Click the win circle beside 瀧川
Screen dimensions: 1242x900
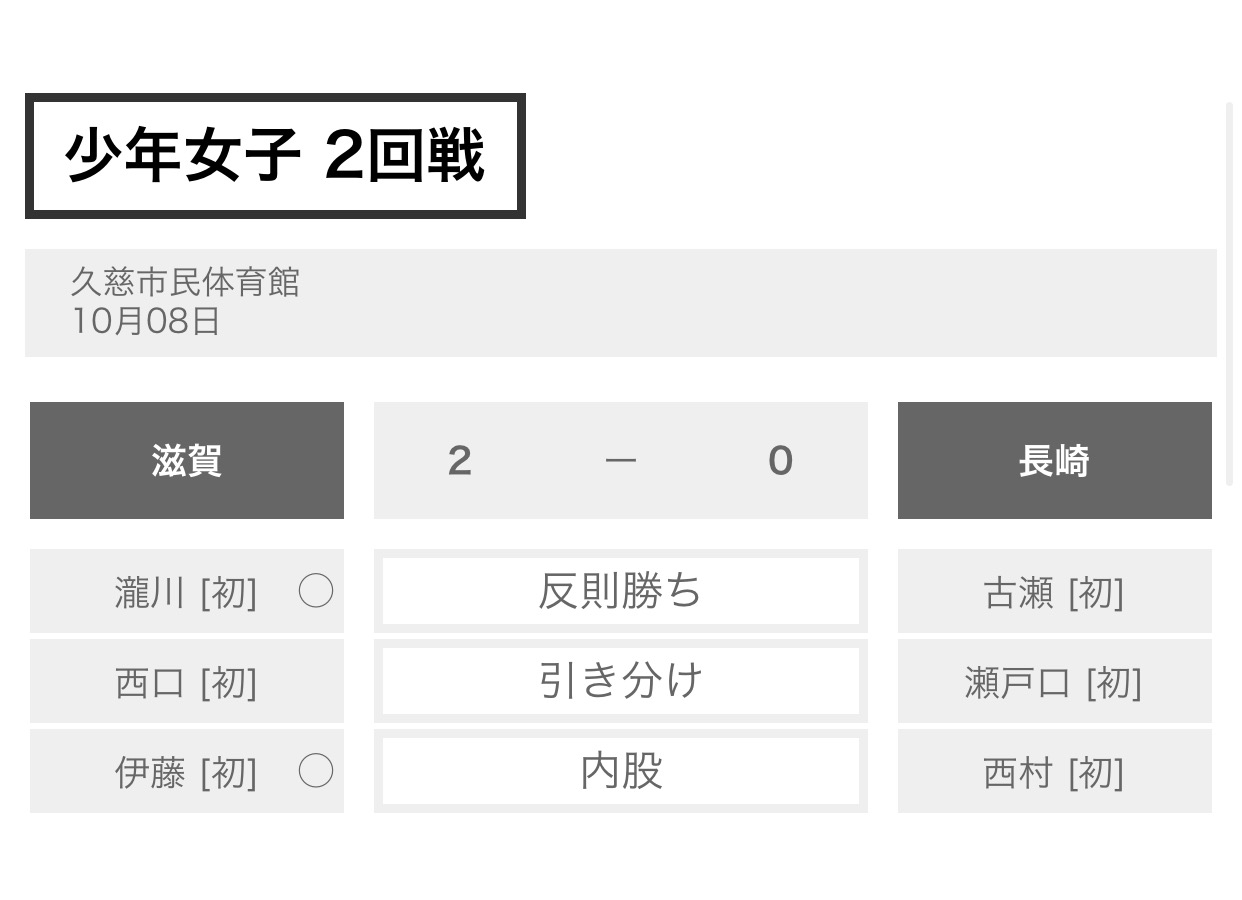coord(316,592)
